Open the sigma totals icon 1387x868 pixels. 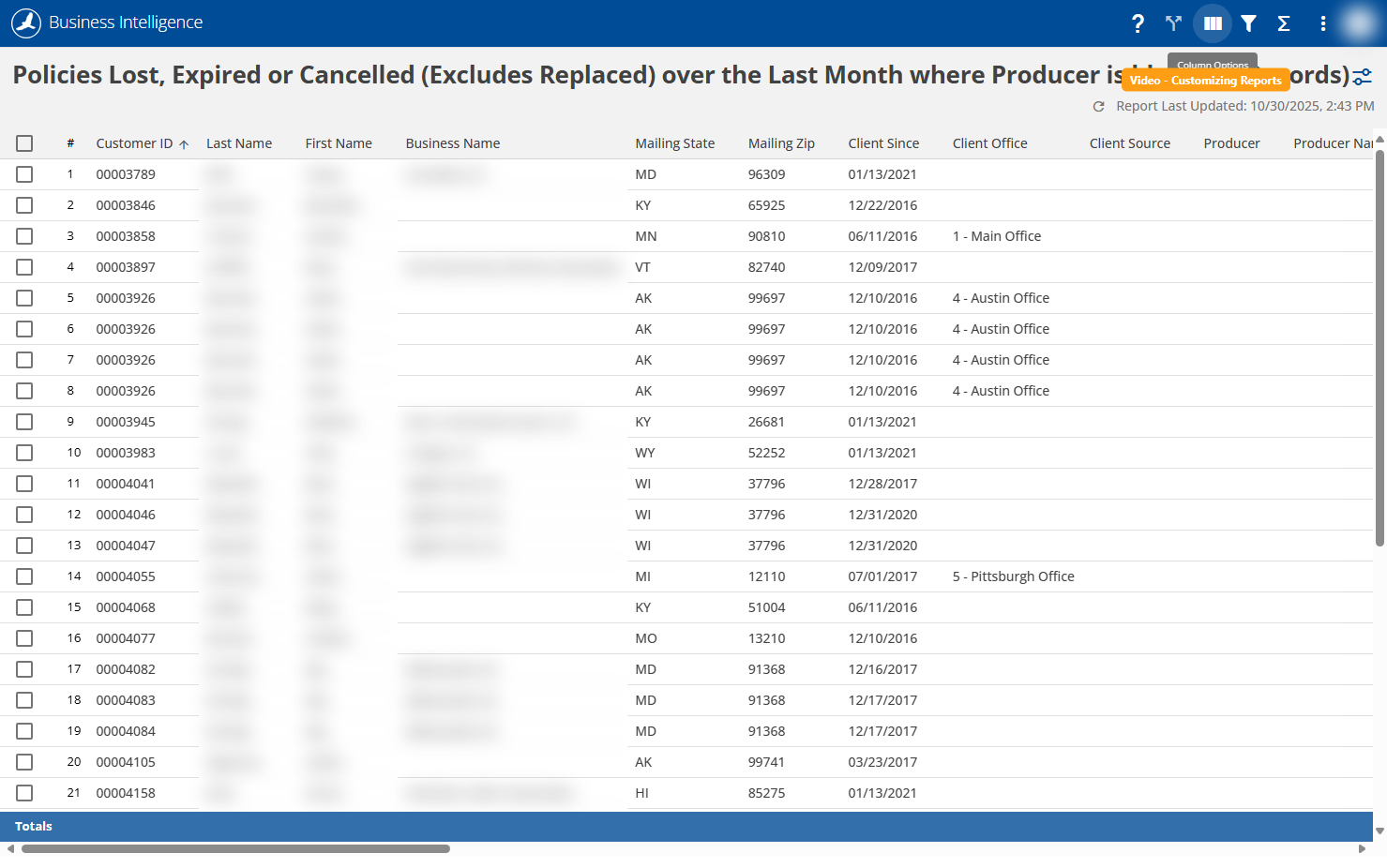1284,23
